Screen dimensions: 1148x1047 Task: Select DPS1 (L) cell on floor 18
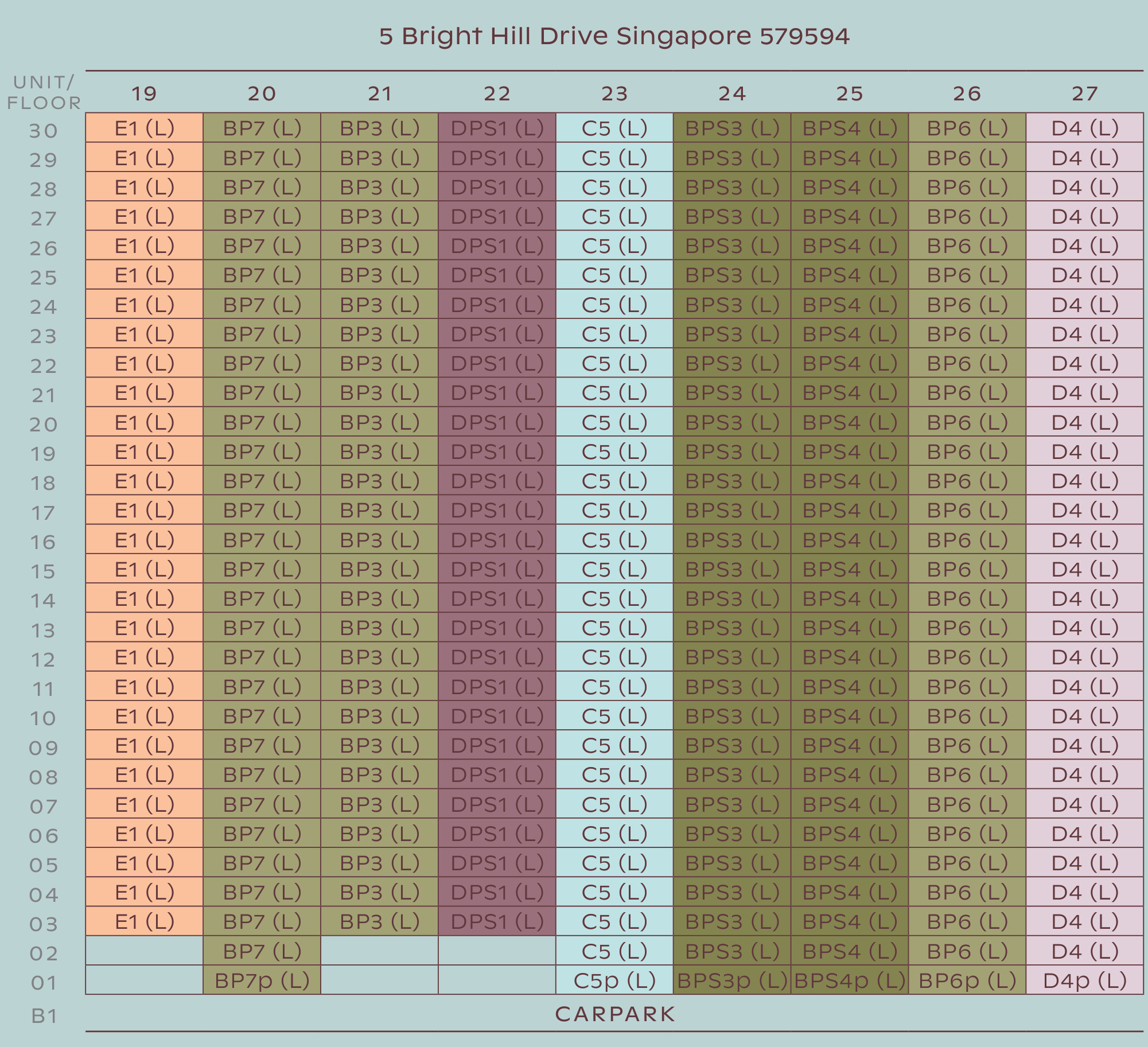click(497, 480)
